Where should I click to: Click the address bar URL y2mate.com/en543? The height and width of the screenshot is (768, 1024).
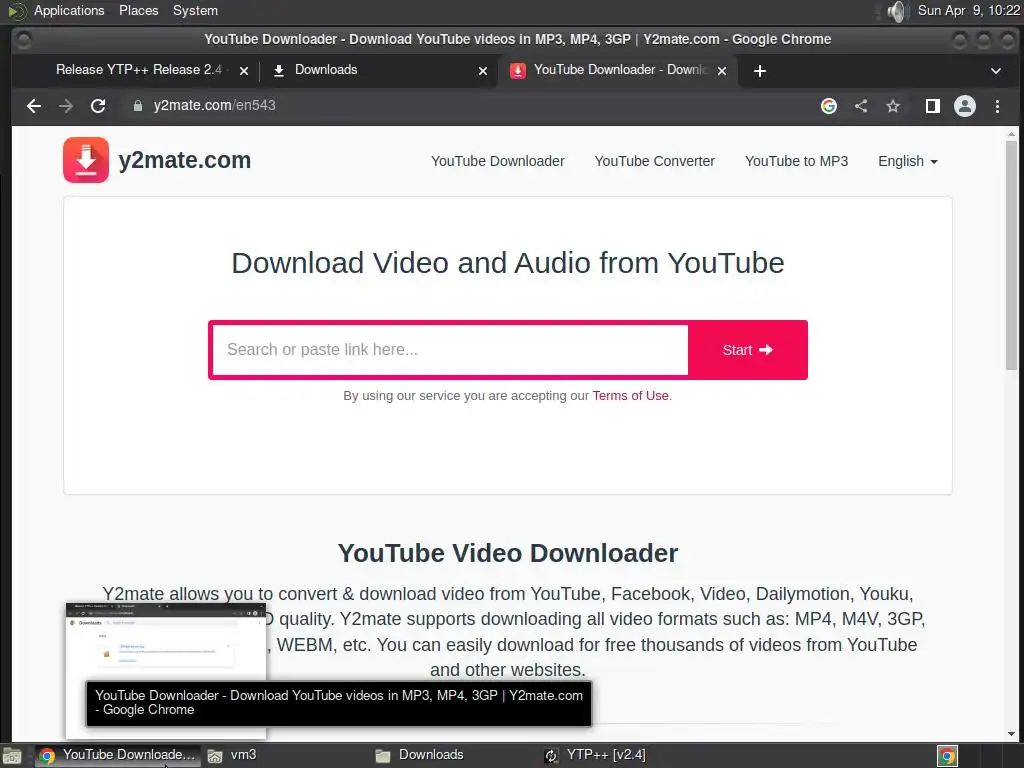tap(214, 106)
